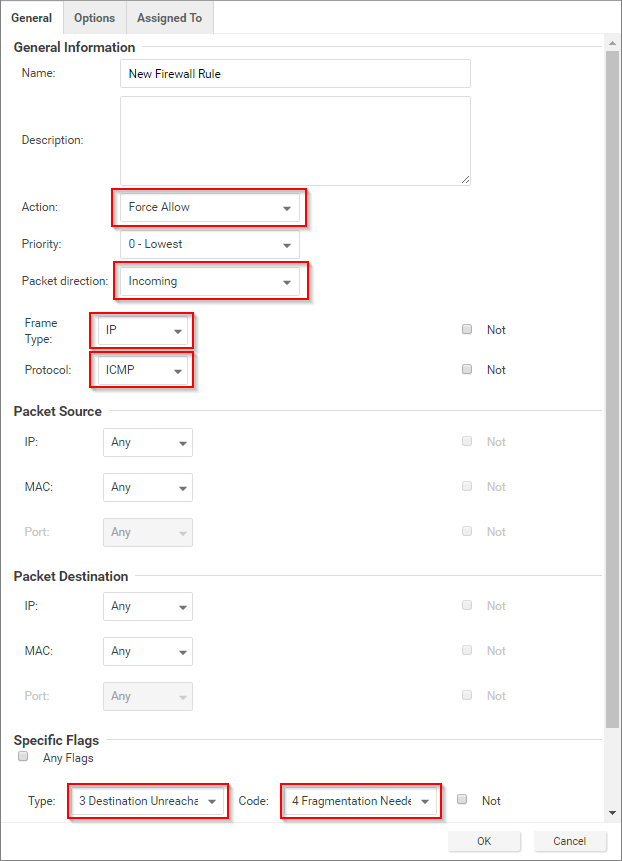Expand the Packet Source MAC dropdown
The image size is (622, 861).
pyautogui.click(x=148, y=488)
